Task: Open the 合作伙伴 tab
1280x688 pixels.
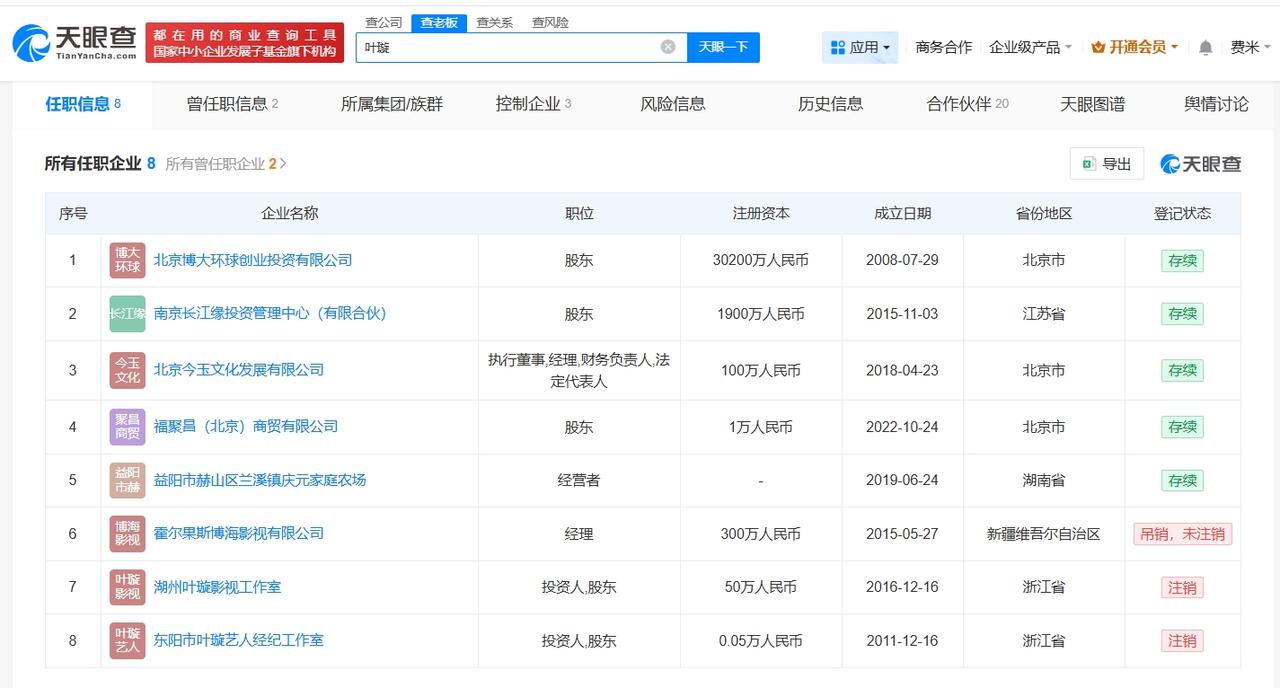Action: [960, 103]
